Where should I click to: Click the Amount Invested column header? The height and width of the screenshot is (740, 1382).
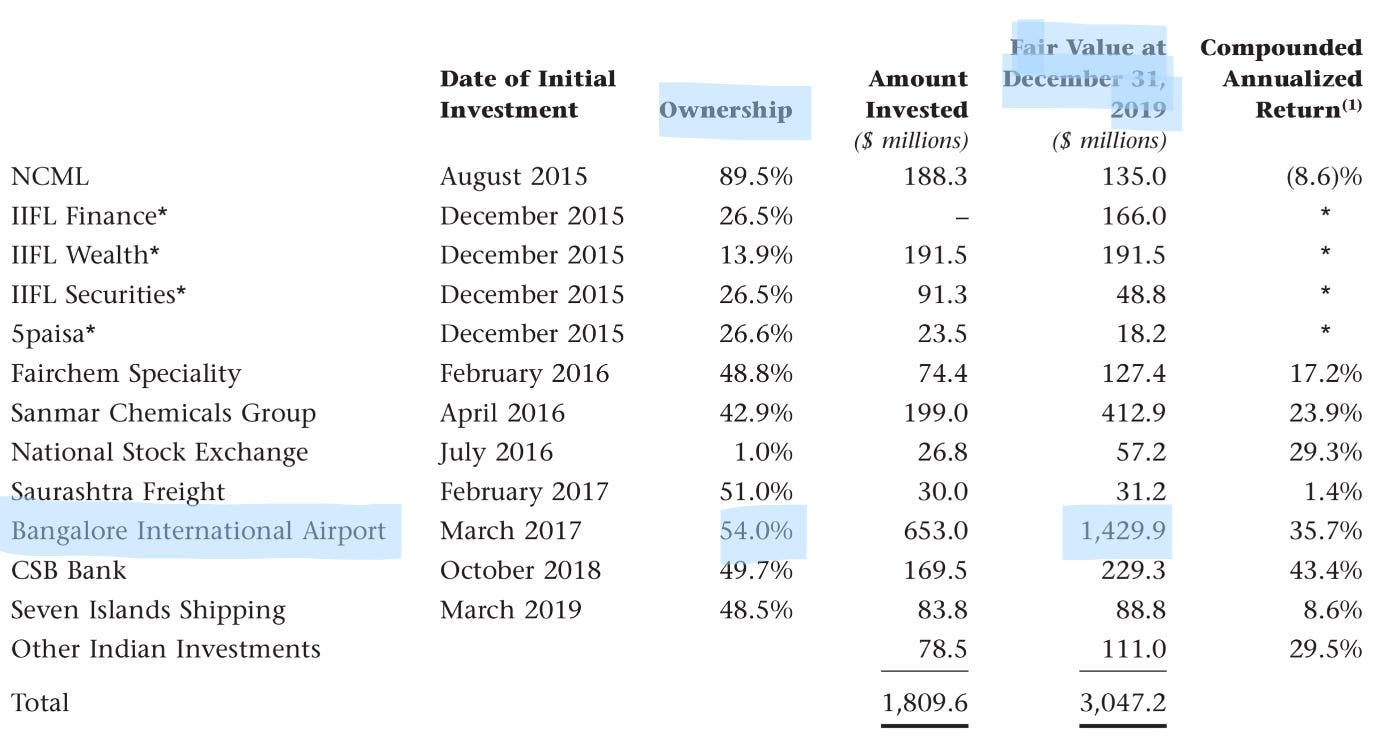click(917, 94)
